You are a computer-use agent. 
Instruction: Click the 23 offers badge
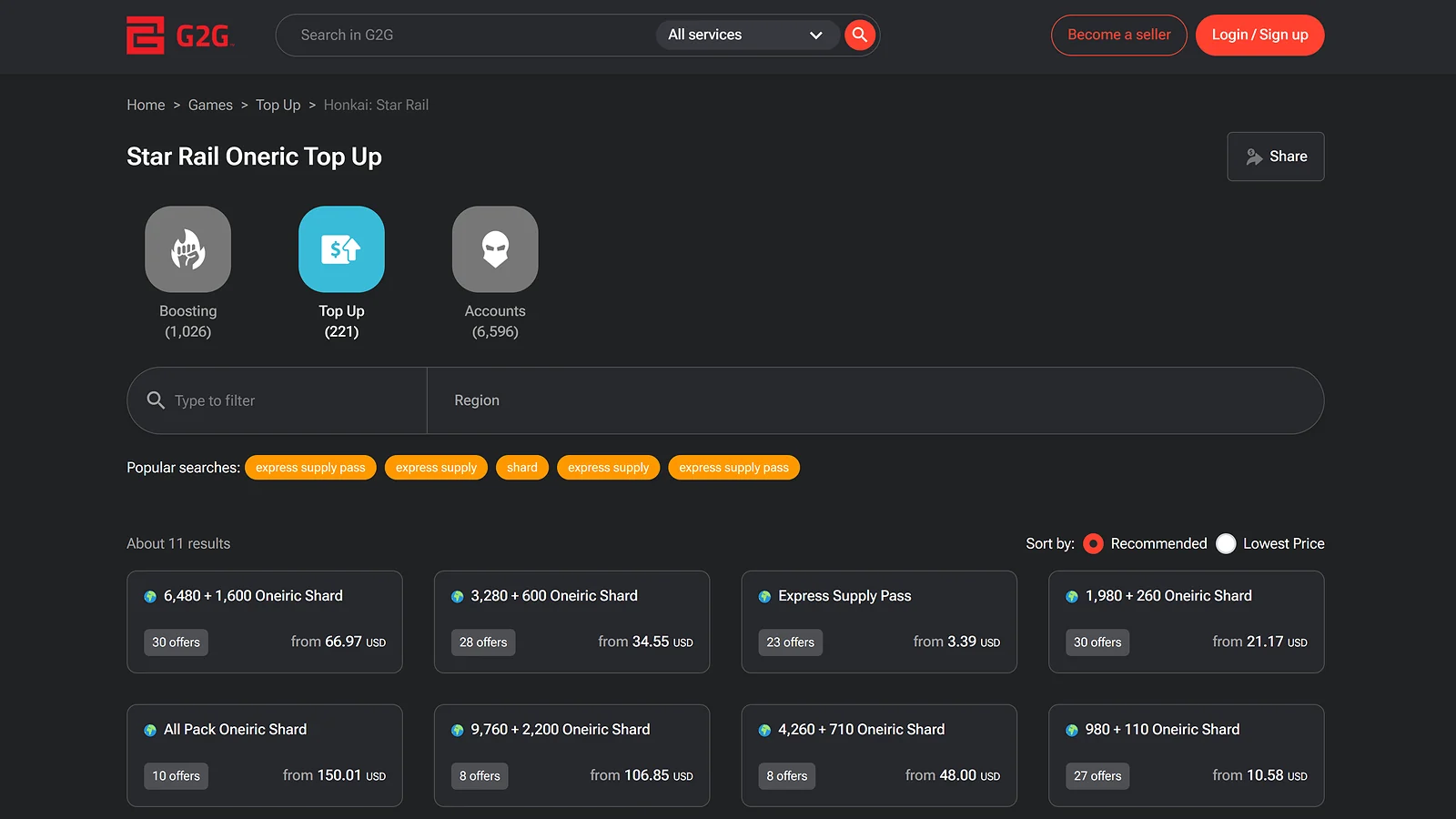pos(791,642)
